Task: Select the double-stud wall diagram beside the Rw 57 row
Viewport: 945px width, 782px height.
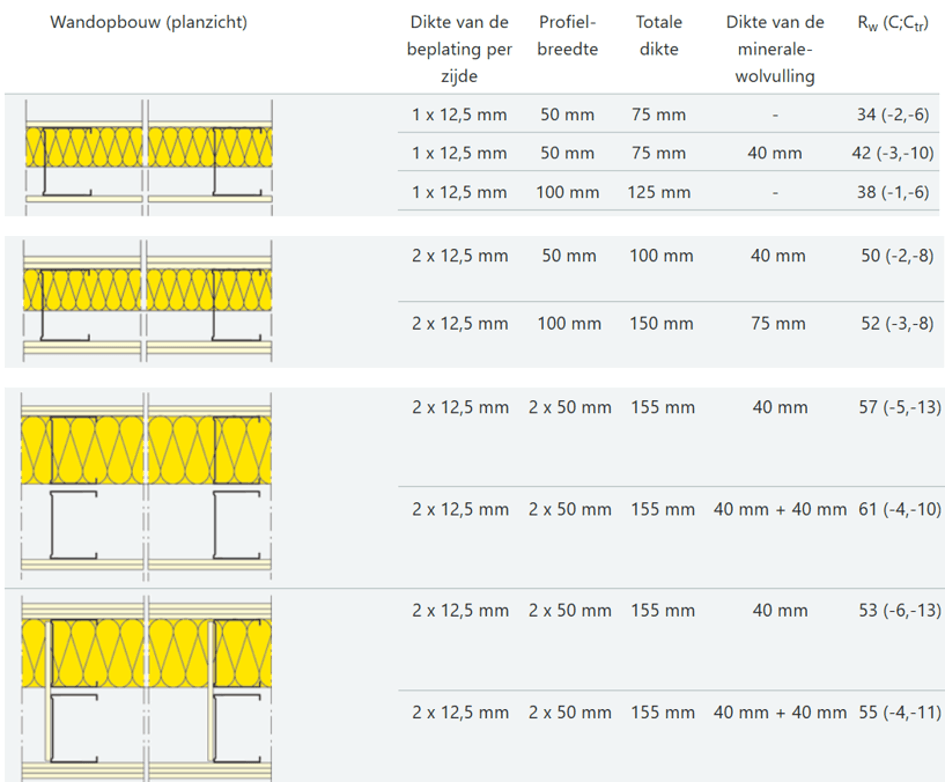Action: coord(146,486)
